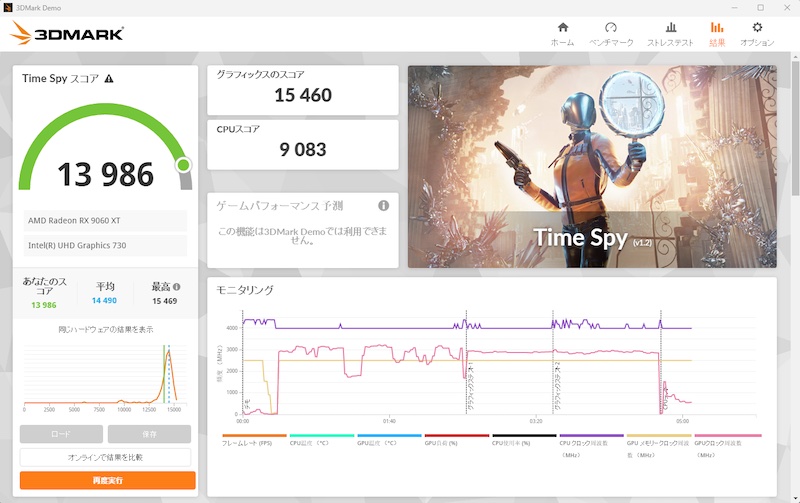Image resolution: width=800 pixels, height=503 pixels.
Task: Click the ロード button
Action: (x=61, y=434)
